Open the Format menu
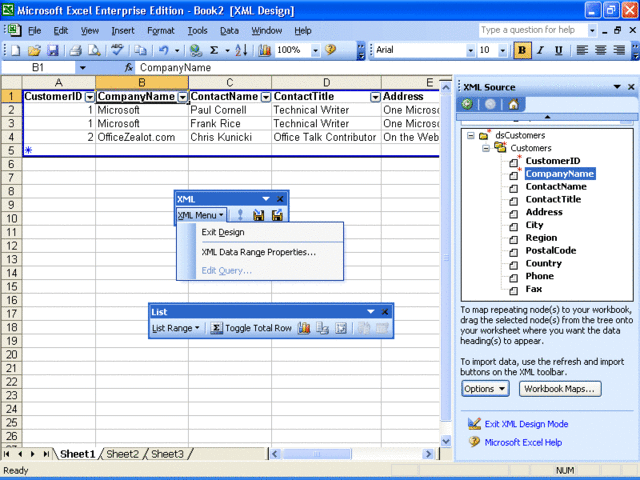 pyautogui.click(x=160, y=31)
